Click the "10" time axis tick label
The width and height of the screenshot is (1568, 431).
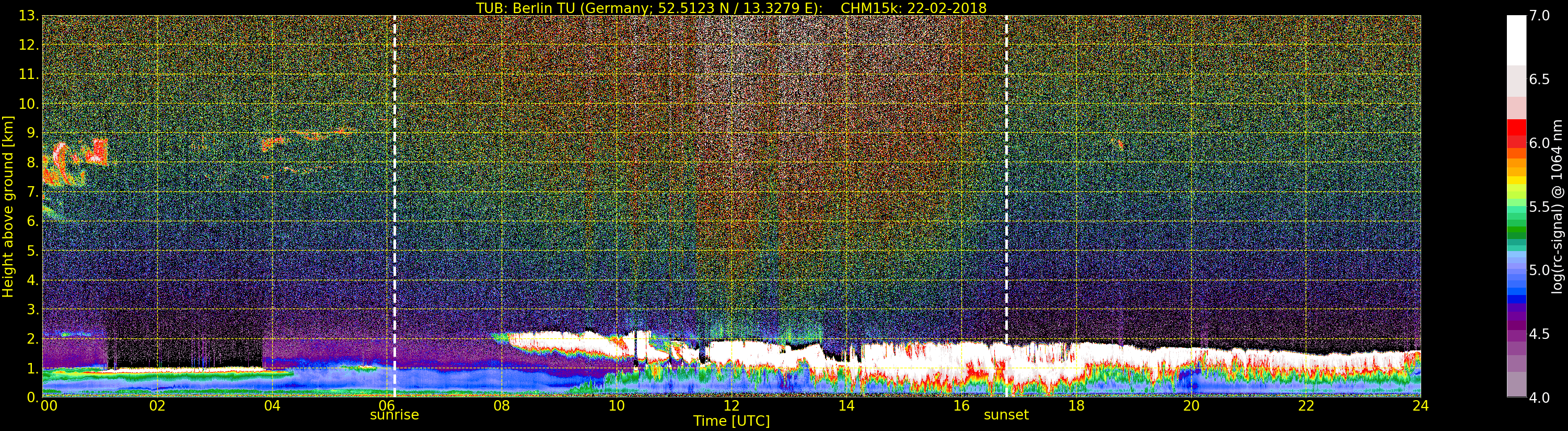(617, 405)
